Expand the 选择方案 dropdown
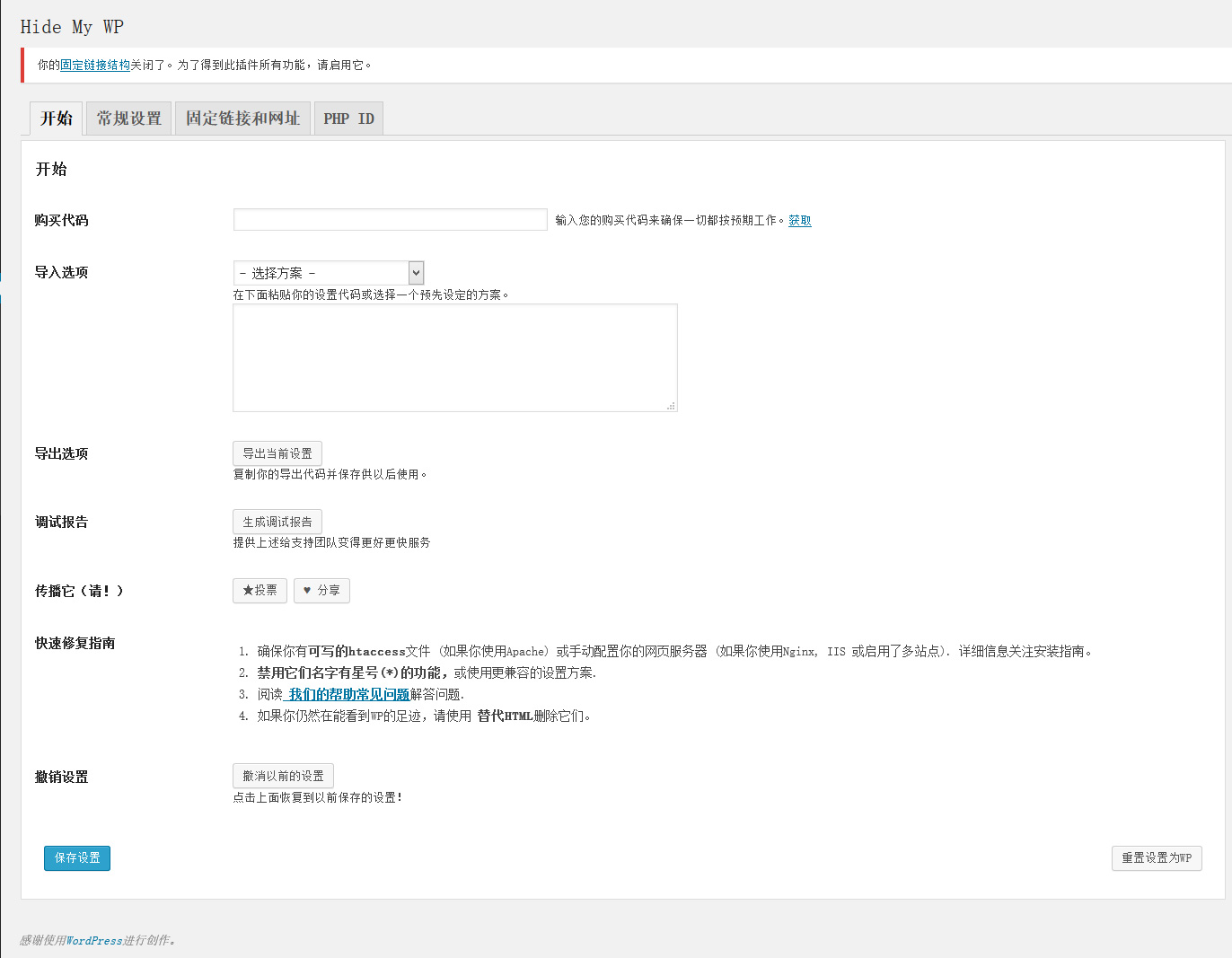This screenshot has width=1232, height=958. (329, 273)
